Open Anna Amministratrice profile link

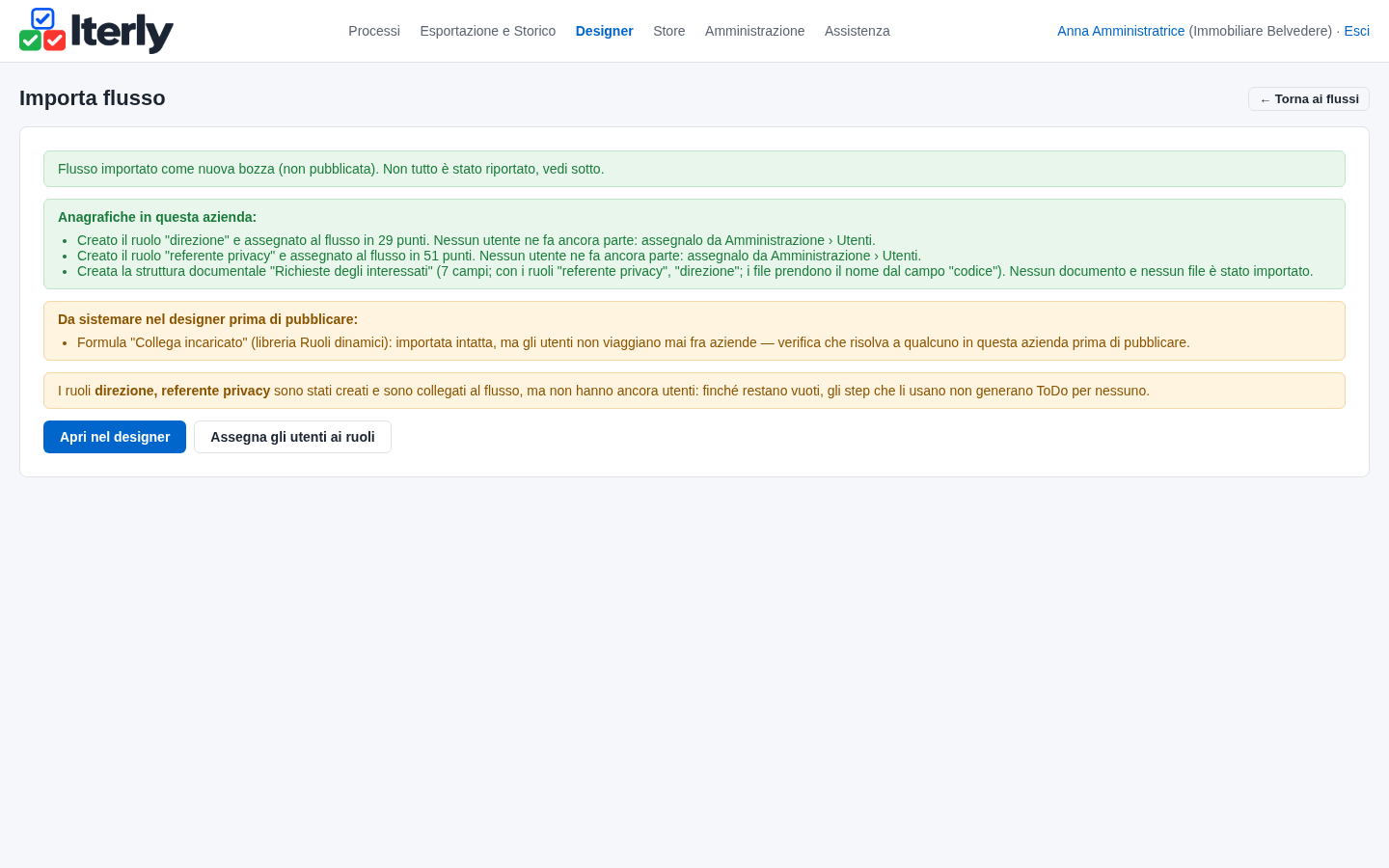pos(1121,31)
